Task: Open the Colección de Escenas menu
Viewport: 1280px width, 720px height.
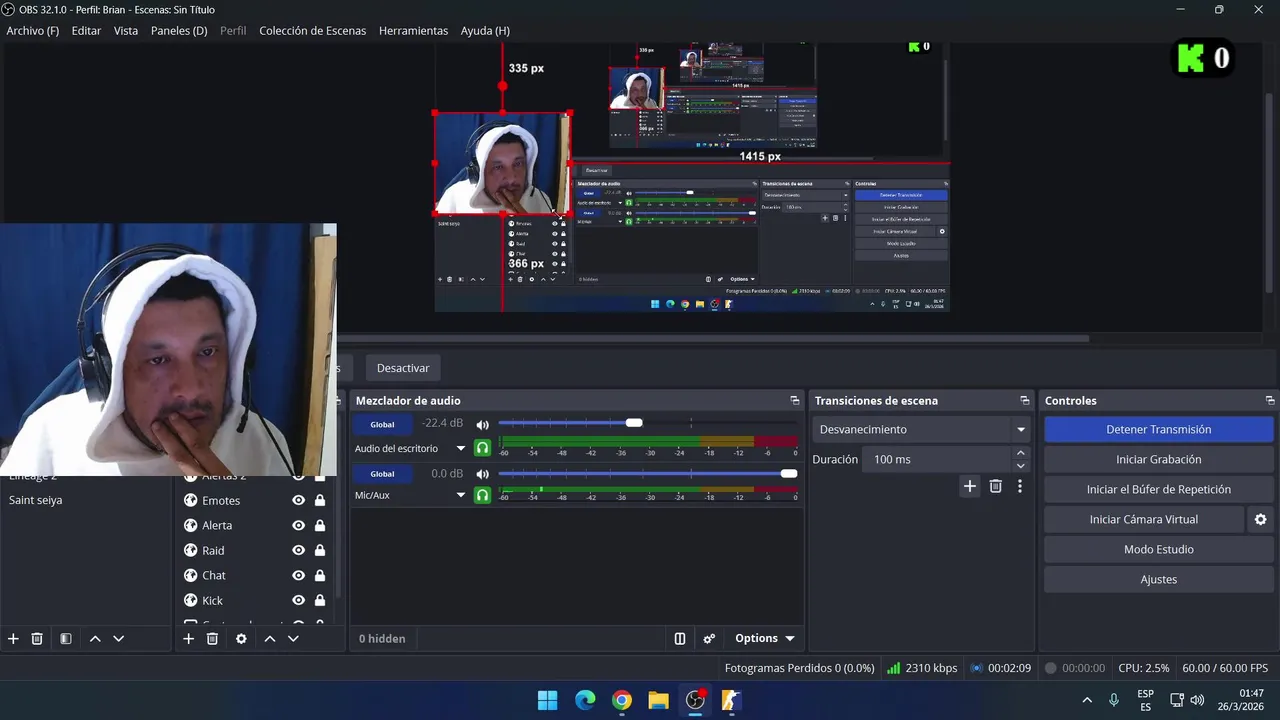Action: [x=313, y=31]
